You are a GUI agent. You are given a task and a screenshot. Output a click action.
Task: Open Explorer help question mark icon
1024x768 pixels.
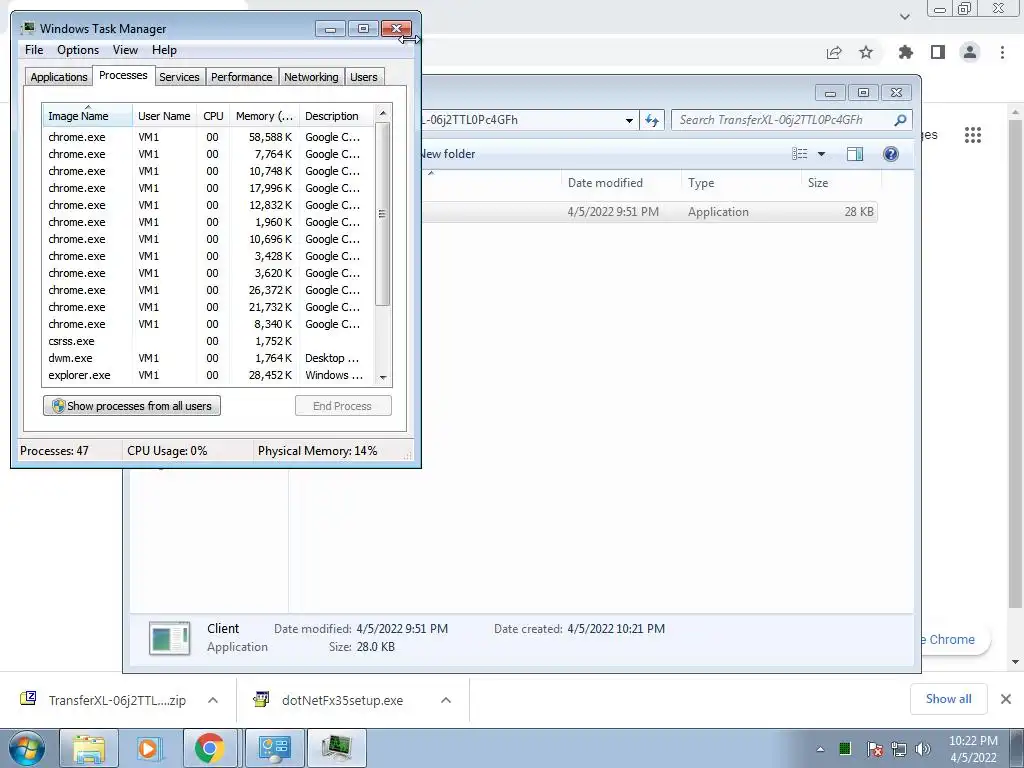point(891,154)
